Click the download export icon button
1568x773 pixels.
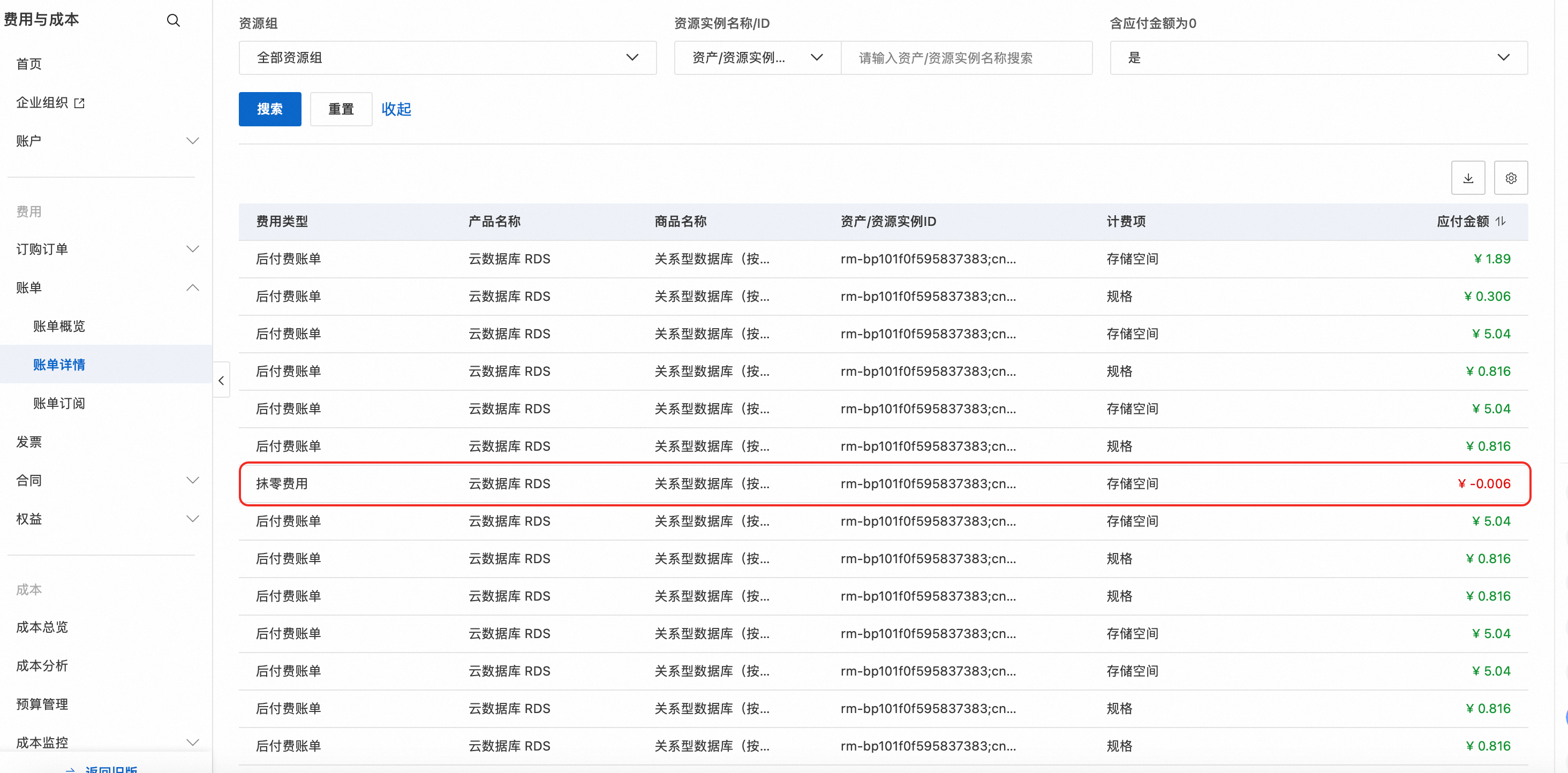1467,178
